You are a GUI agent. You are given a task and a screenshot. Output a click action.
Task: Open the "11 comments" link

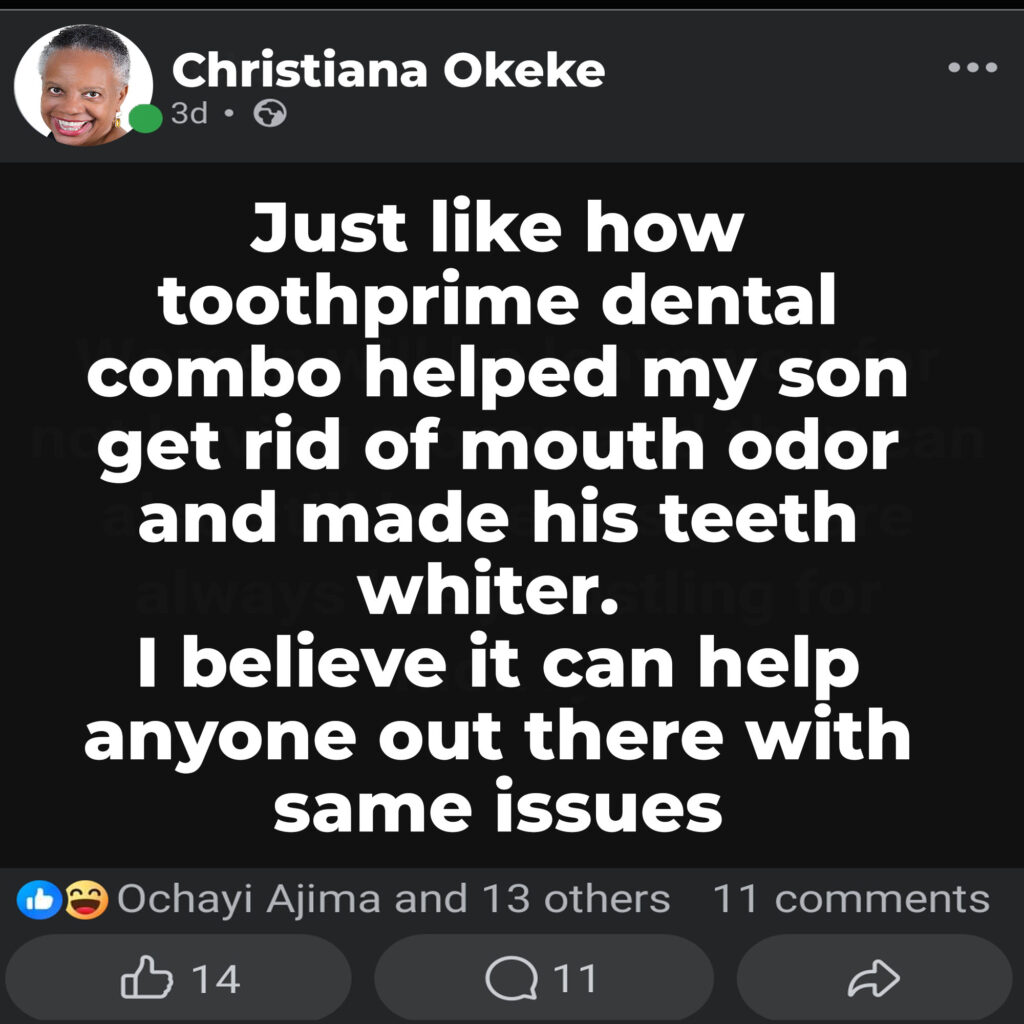[x=850, y=899]
